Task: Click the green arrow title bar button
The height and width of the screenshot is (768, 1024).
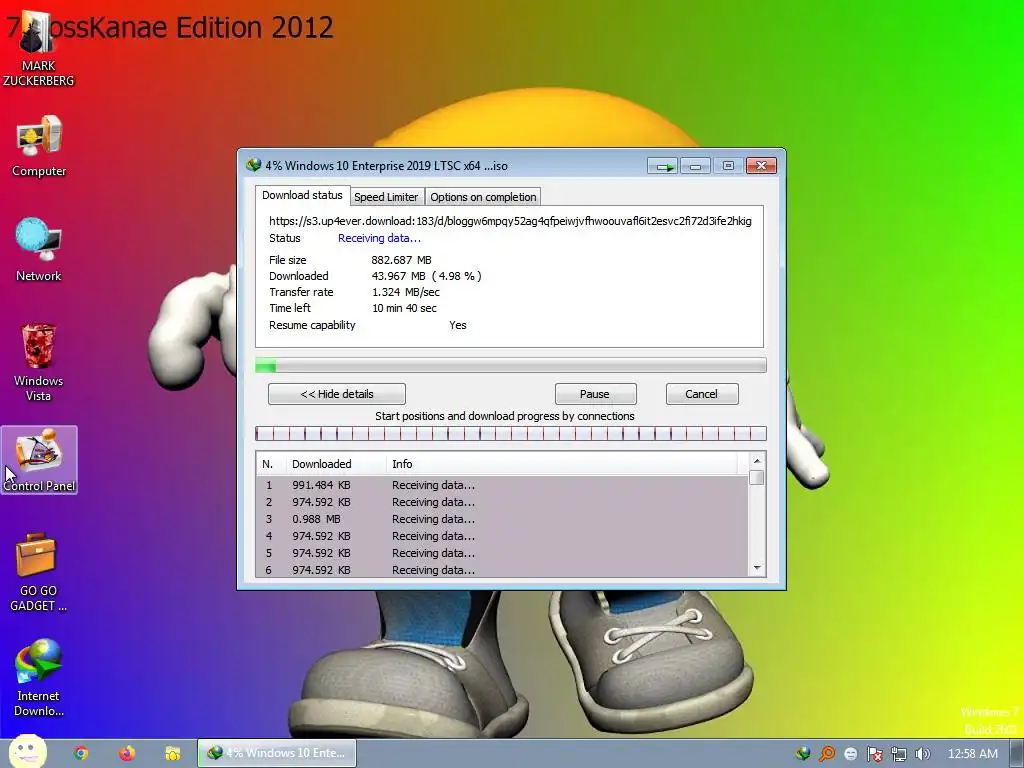Action: (x=663, y=166)
